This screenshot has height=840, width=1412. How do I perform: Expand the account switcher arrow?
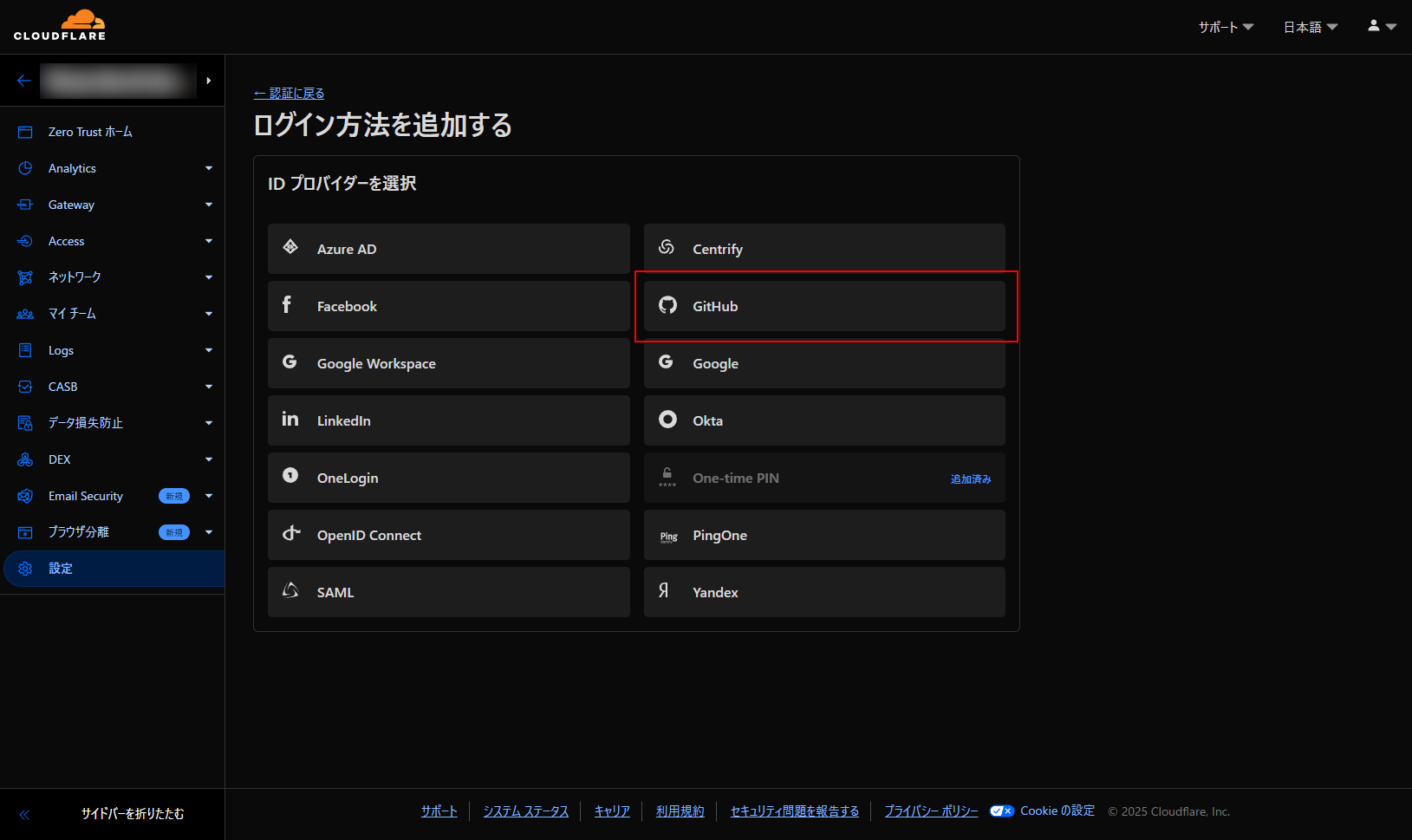pyautogui.click(x=208, y=81)
